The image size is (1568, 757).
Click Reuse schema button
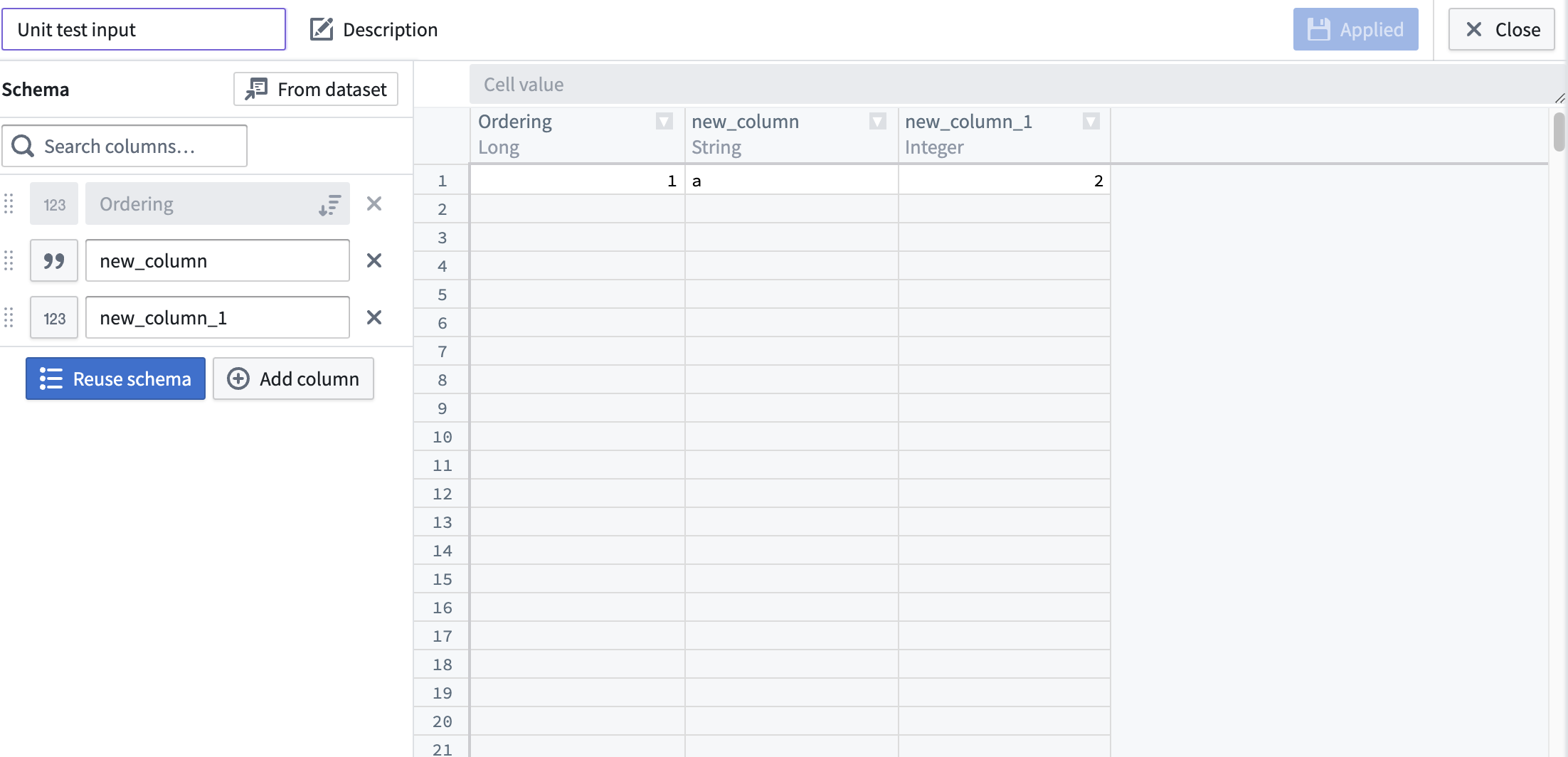pos(115,378)
